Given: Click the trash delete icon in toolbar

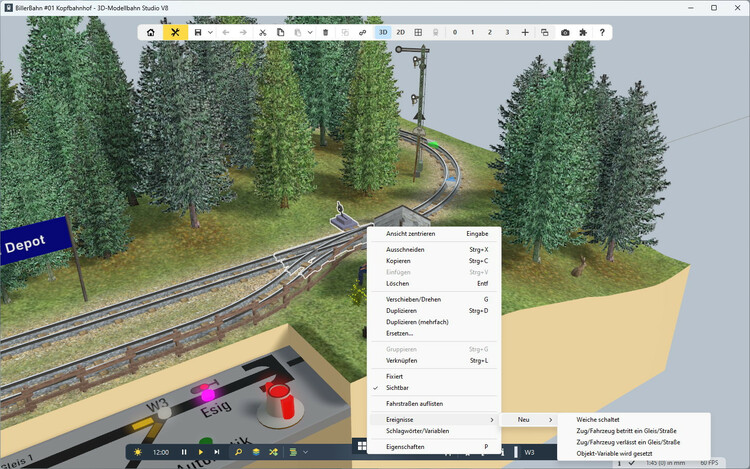Looking at the screenshot, I should click(325, 32).
